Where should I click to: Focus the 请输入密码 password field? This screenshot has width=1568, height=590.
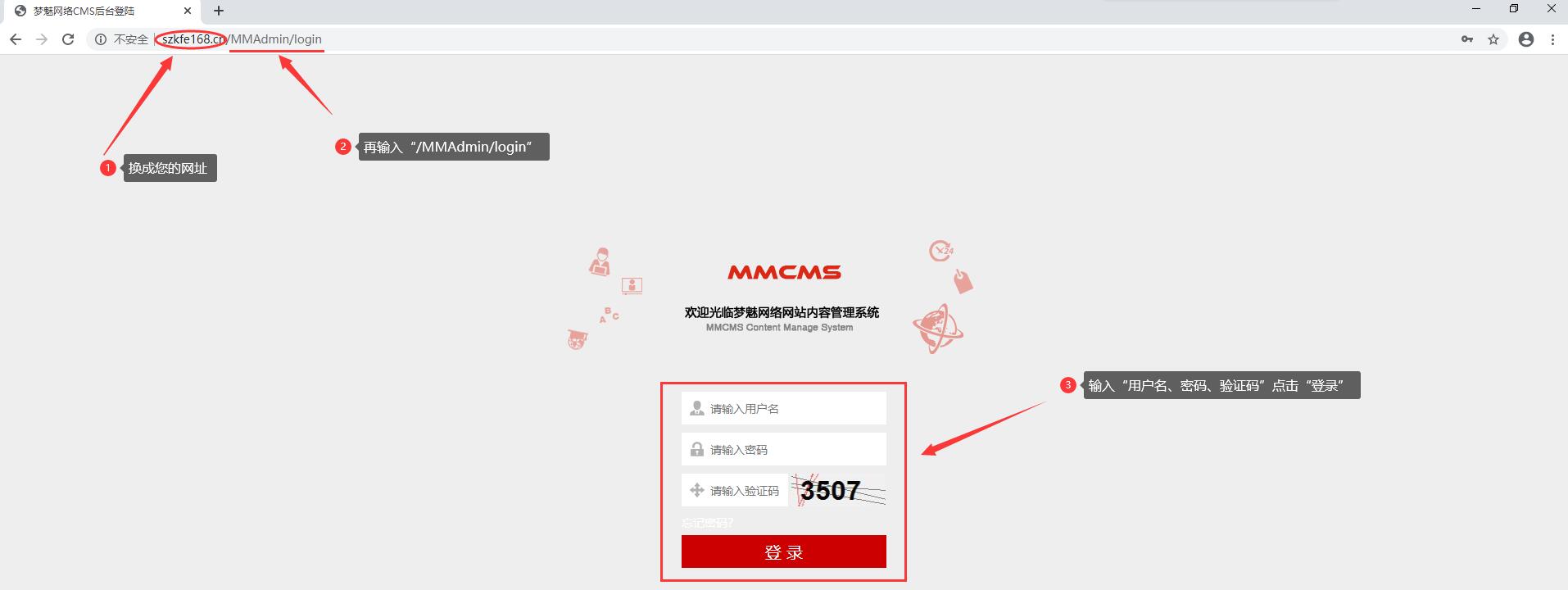pyautogui.click(x=784, y=449)
